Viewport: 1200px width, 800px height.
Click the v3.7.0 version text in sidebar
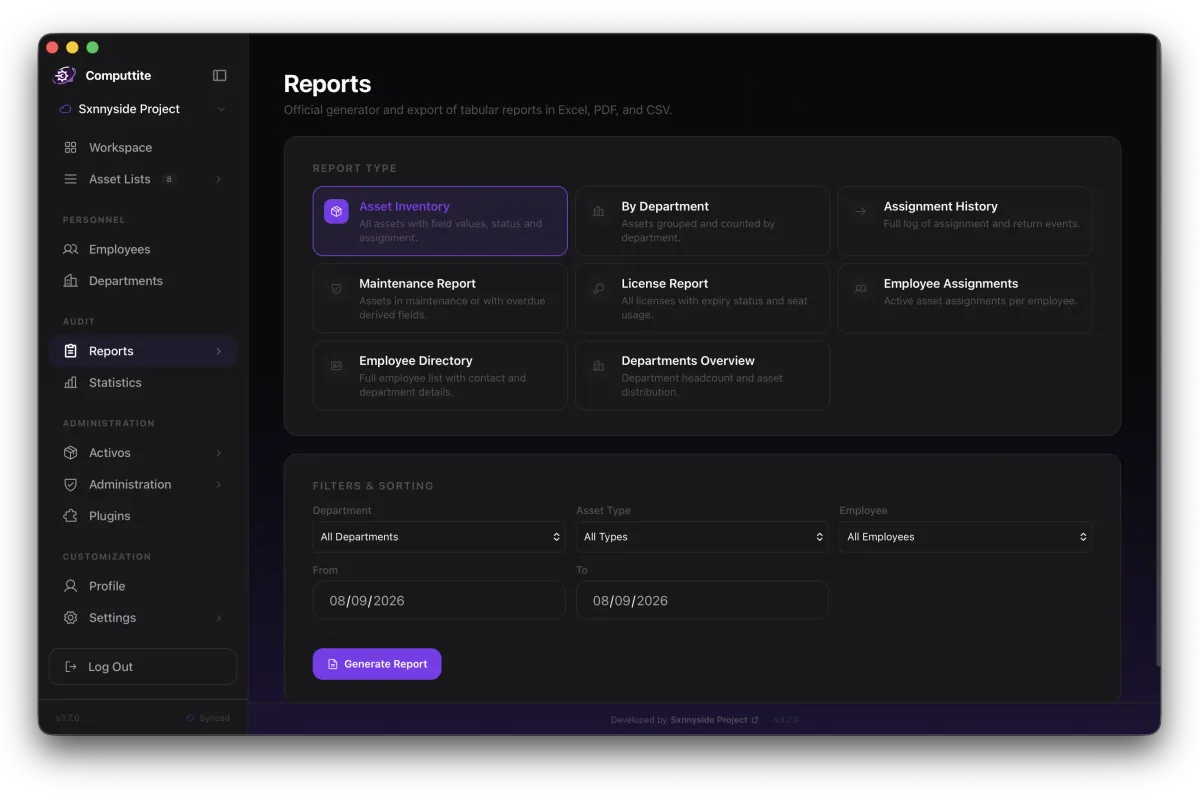point(67,718)
